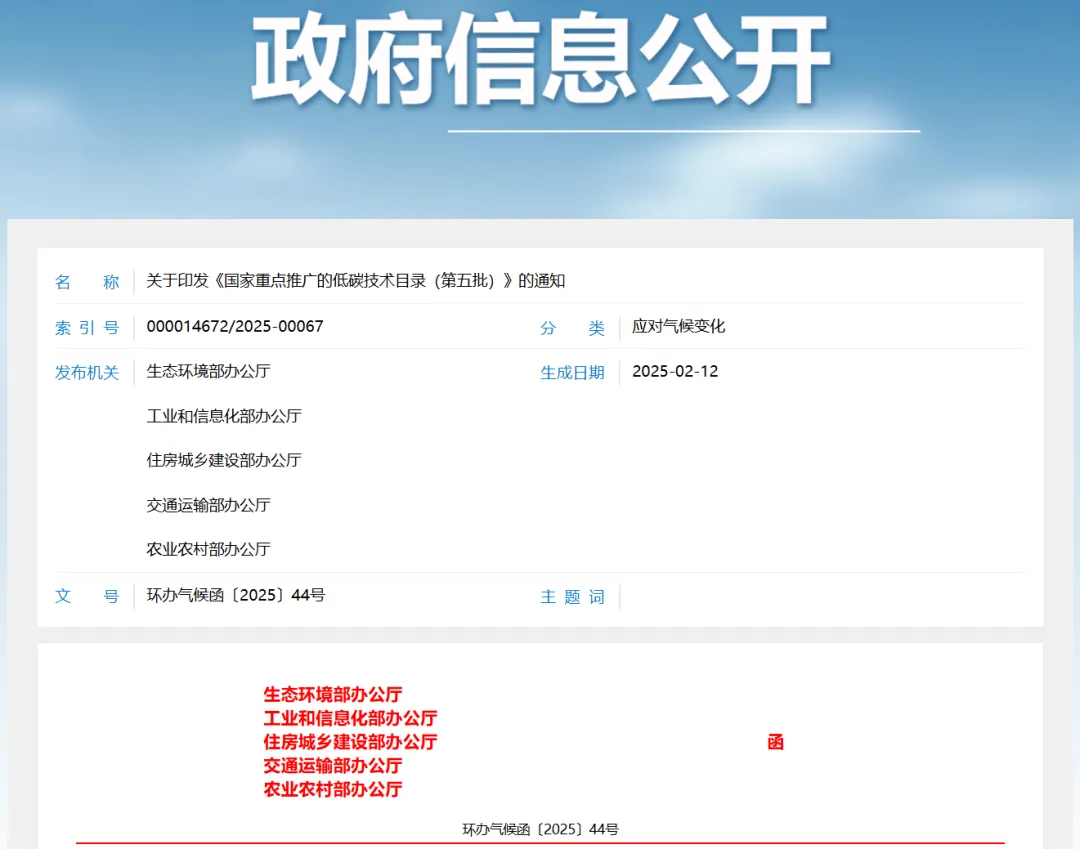Screen dimensions: 1080x849
Task: Click 工业和信息化部办公厅 in the metadata table
Action: coord(224,416)
